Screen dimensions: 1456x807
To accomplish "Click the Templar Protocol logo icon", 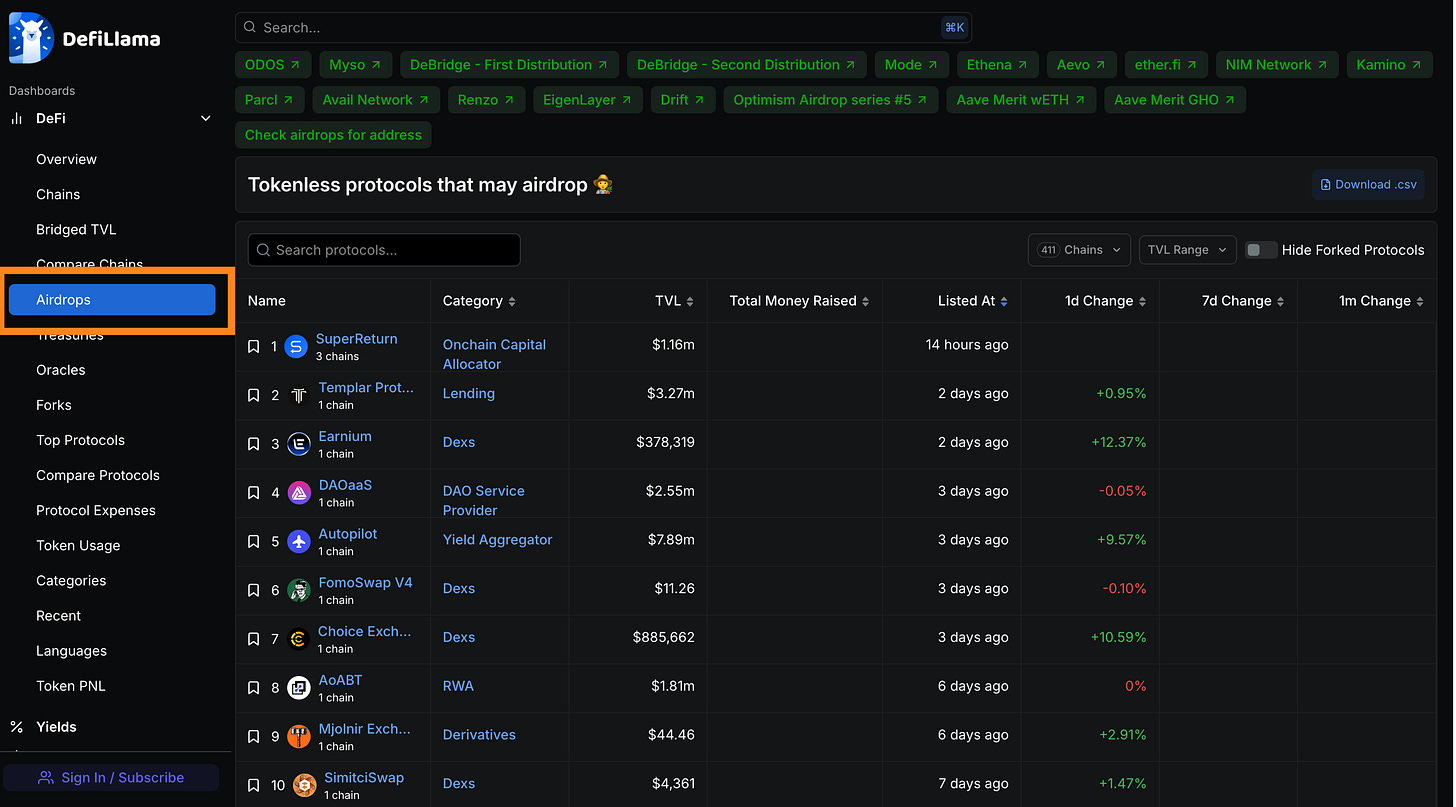I will coord(299,396).
